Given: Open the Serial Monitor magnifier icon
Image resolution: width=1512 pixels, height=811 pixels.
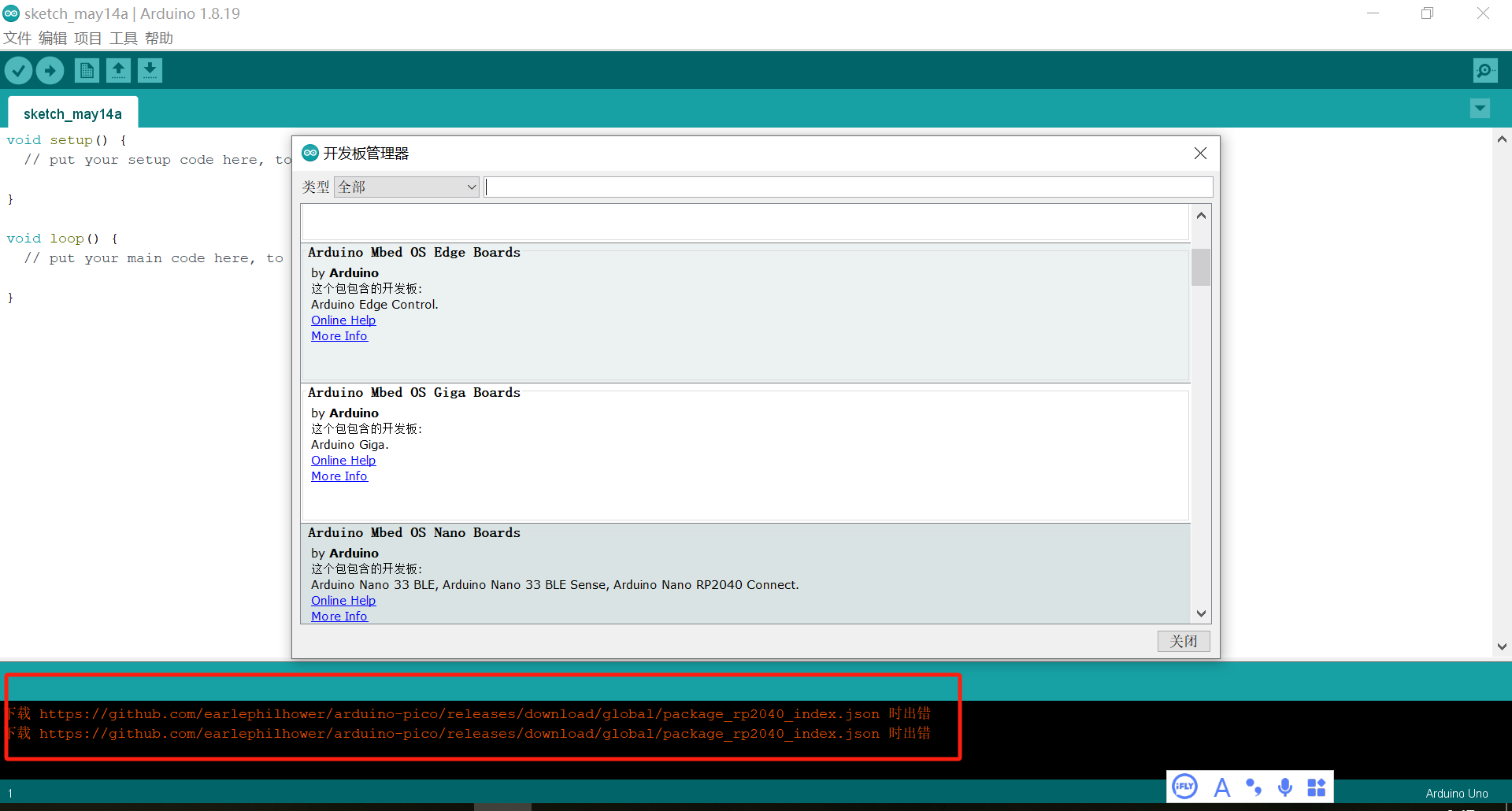Looking at the screenshot, I should coord(1484,71).
